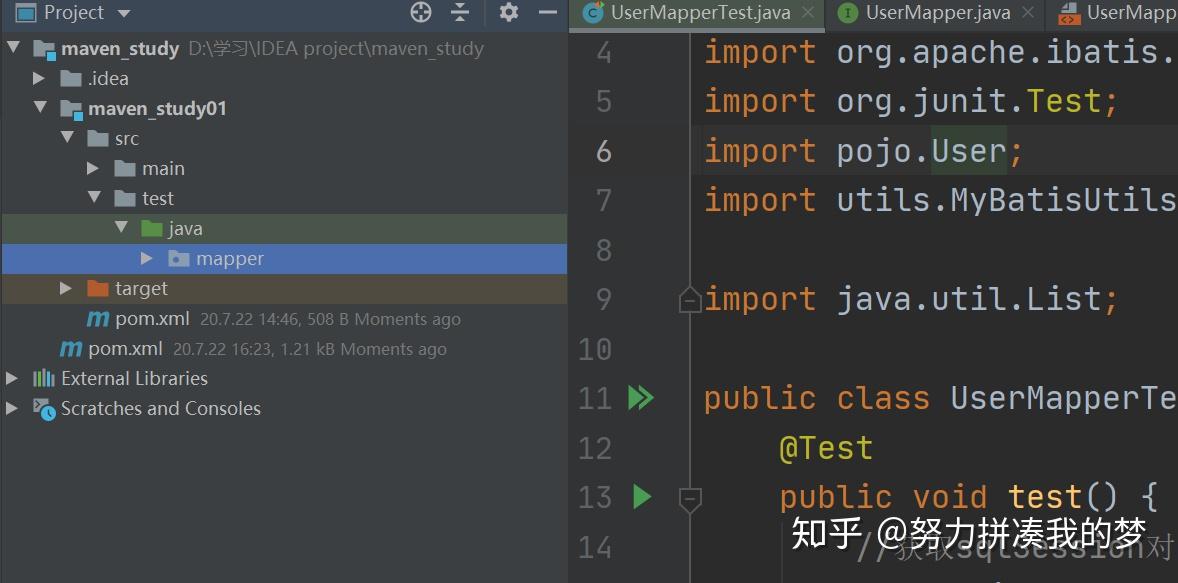Click the Select Opened File globe icon
This screenshot has height=583, width=1178.
pyautogui.click(x=420, y=13)
